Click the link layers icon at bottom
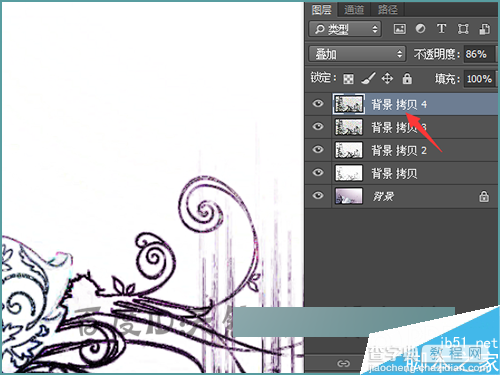The image size is (500, 375). pyautogui.click(x=343, y=363)
